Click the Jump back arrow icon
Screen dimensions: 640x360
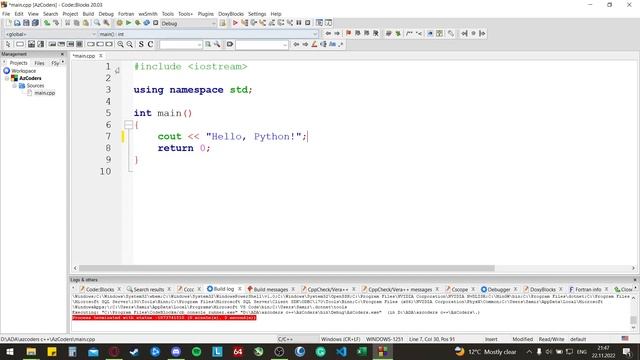pyautogui.click(x=328, y=33)
